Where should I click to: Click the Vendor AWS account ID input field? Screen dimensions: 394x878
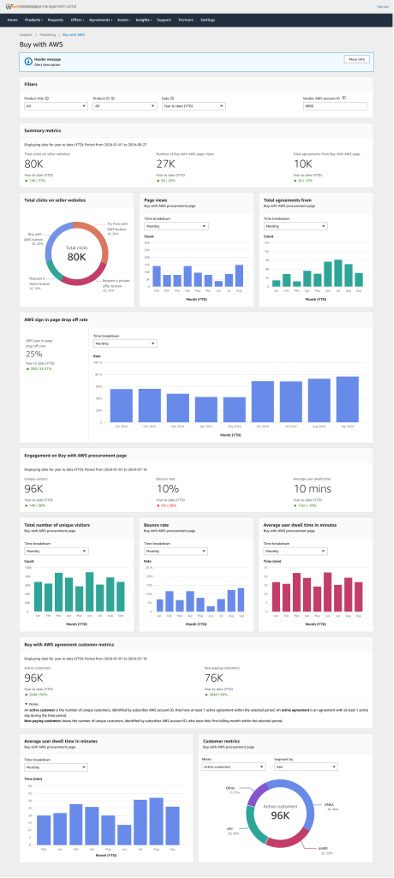pyautogui.click(x=335, y=106)
